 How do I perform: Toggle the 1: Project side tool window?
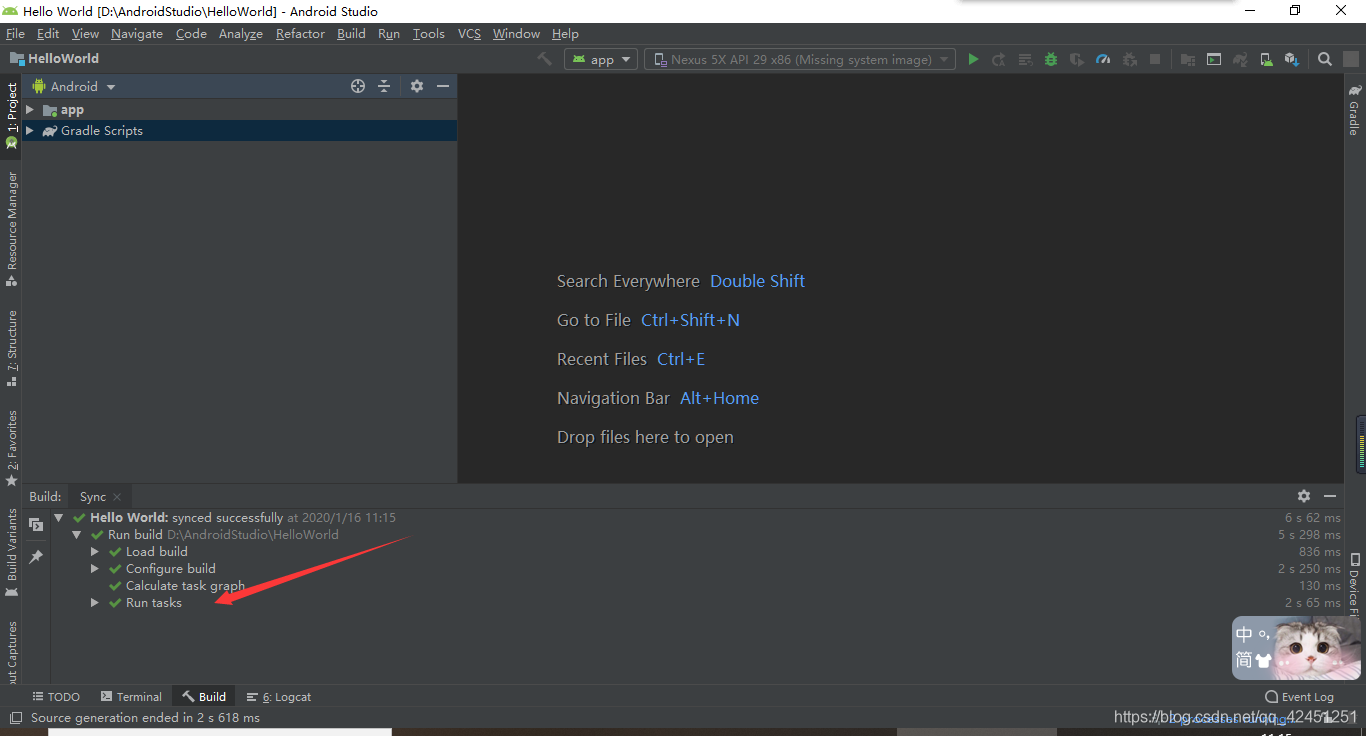(11, 114)
